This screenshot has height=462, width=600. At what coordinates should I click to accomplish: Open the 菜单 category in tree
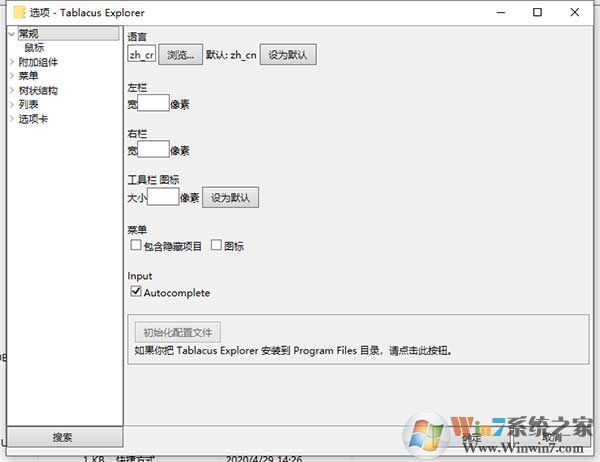pyautogui.click(x=29, y=76)
